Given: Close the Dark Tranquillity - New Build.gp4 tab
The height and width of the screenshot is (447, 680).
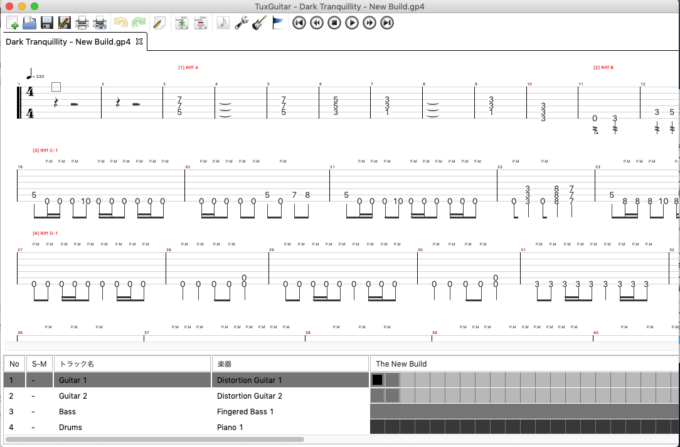Looking at the screenshot, I should pos(140,42).
